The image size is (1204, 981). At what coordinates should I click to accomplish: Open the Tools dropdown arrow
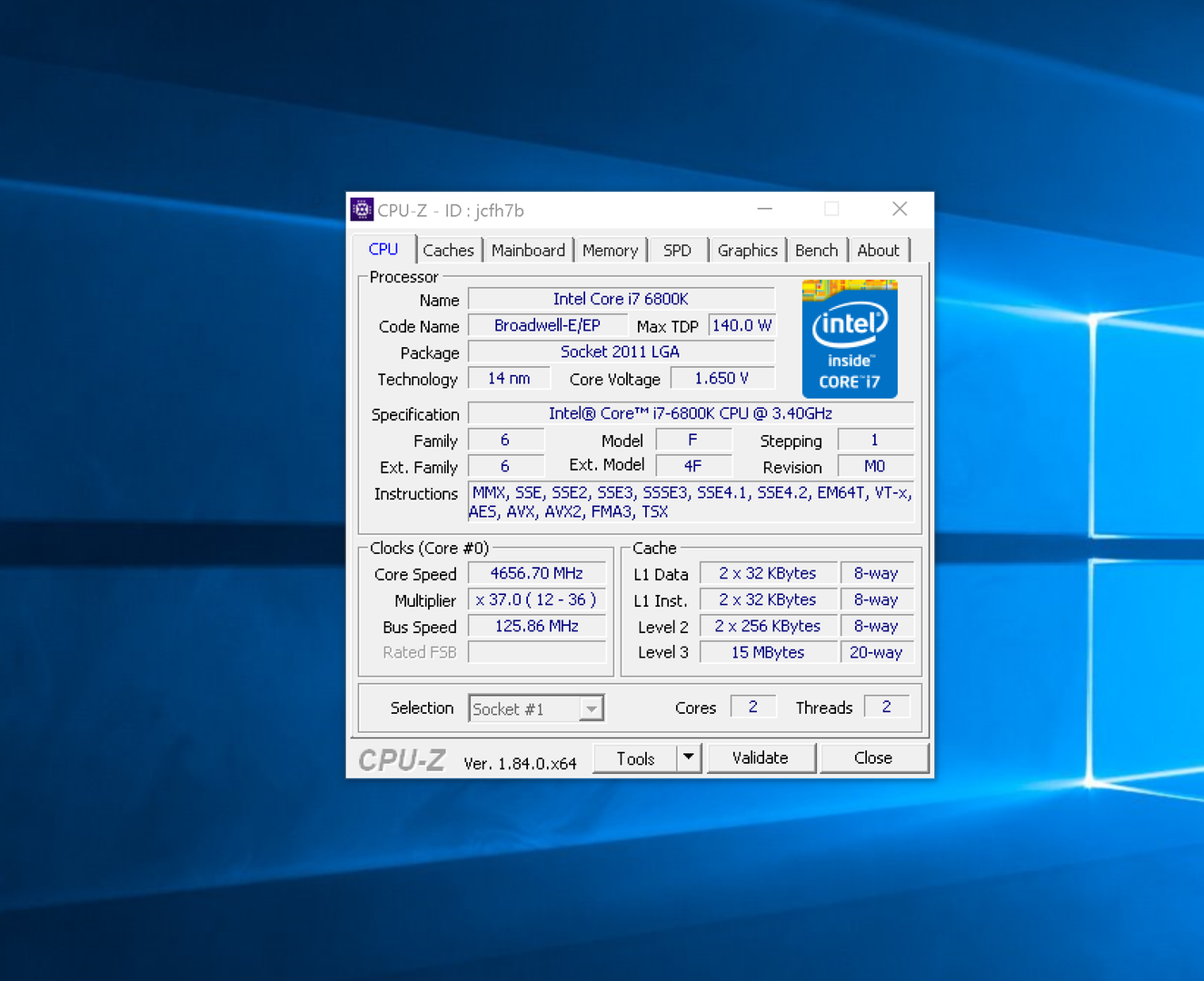689,758
